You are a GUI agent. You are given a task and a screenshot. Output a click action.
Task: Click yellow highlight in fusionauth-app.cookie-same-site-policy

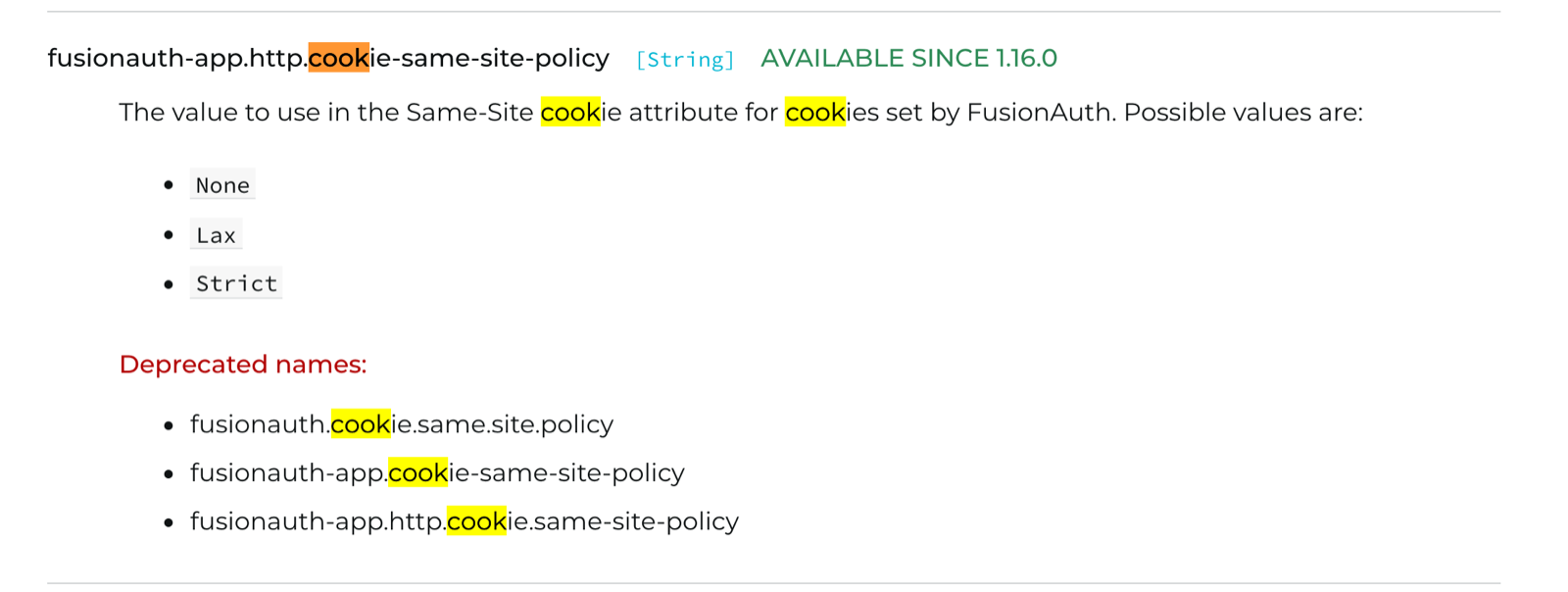(417, 472)
